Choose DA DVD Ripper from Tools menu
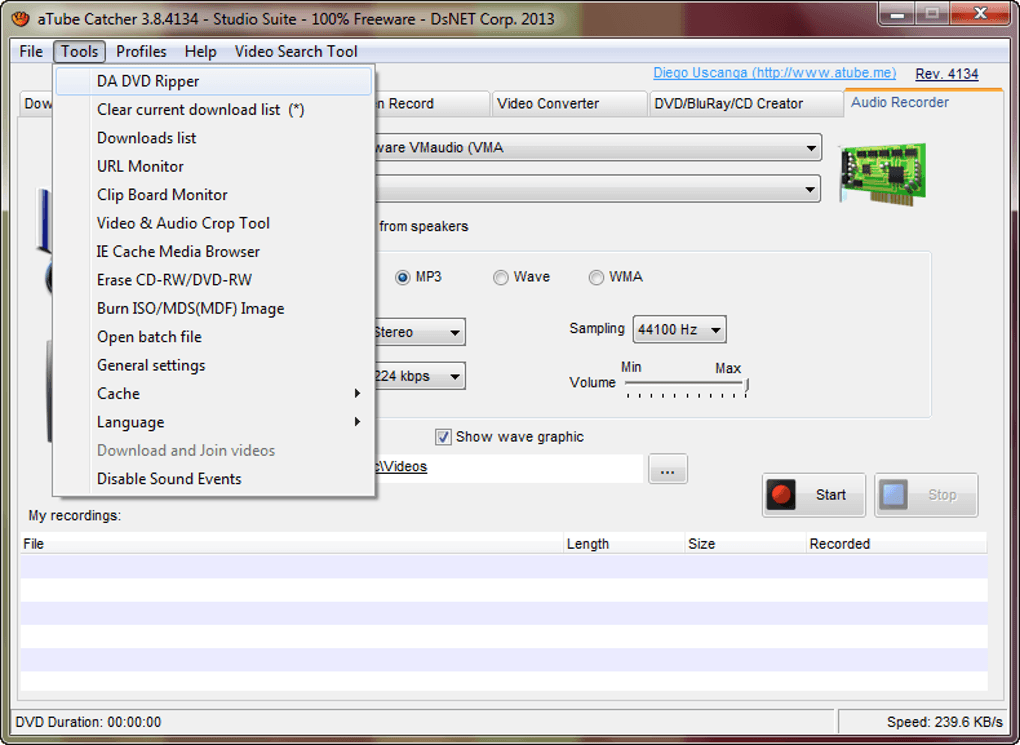 point(214,81)
